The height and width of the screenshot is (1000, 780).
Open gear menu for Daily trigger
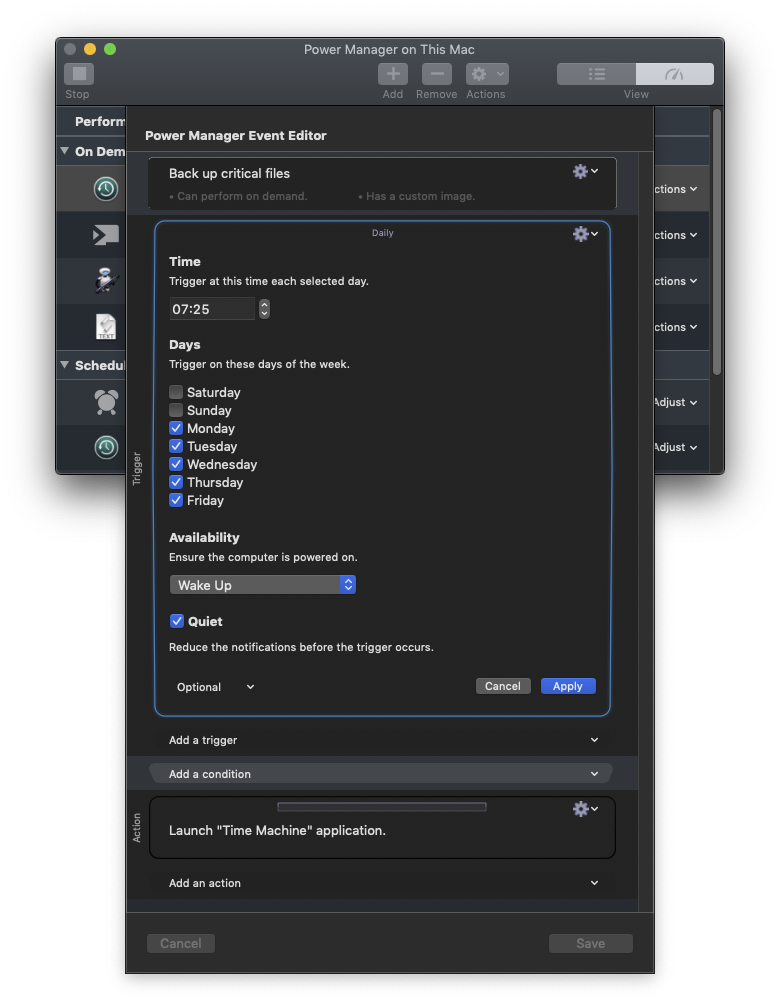click(x=585, y=234)
